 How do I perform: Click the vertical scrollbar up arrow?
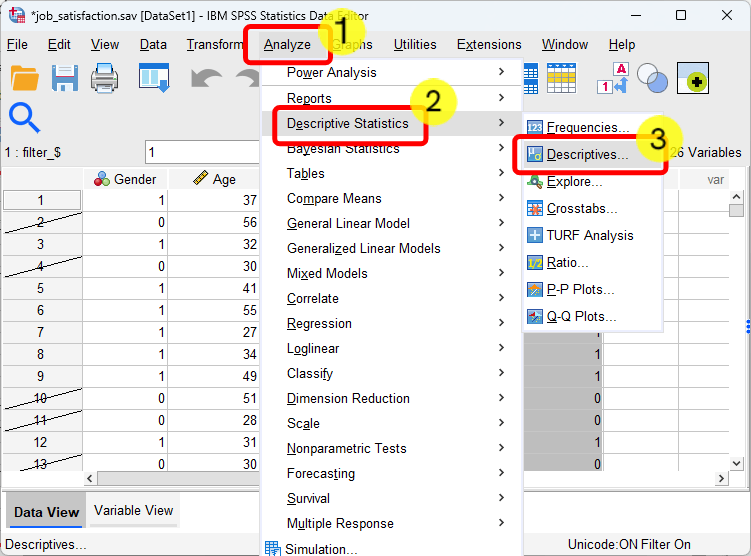tap(736, 197)
